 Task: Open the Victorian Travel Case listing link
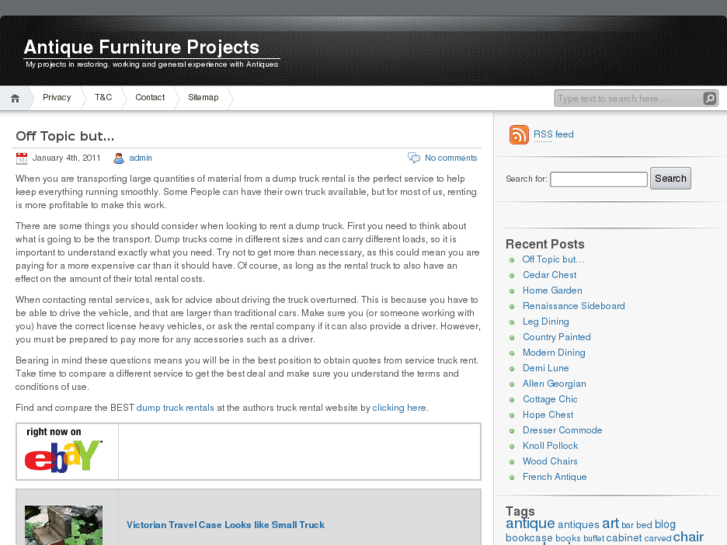225,525
